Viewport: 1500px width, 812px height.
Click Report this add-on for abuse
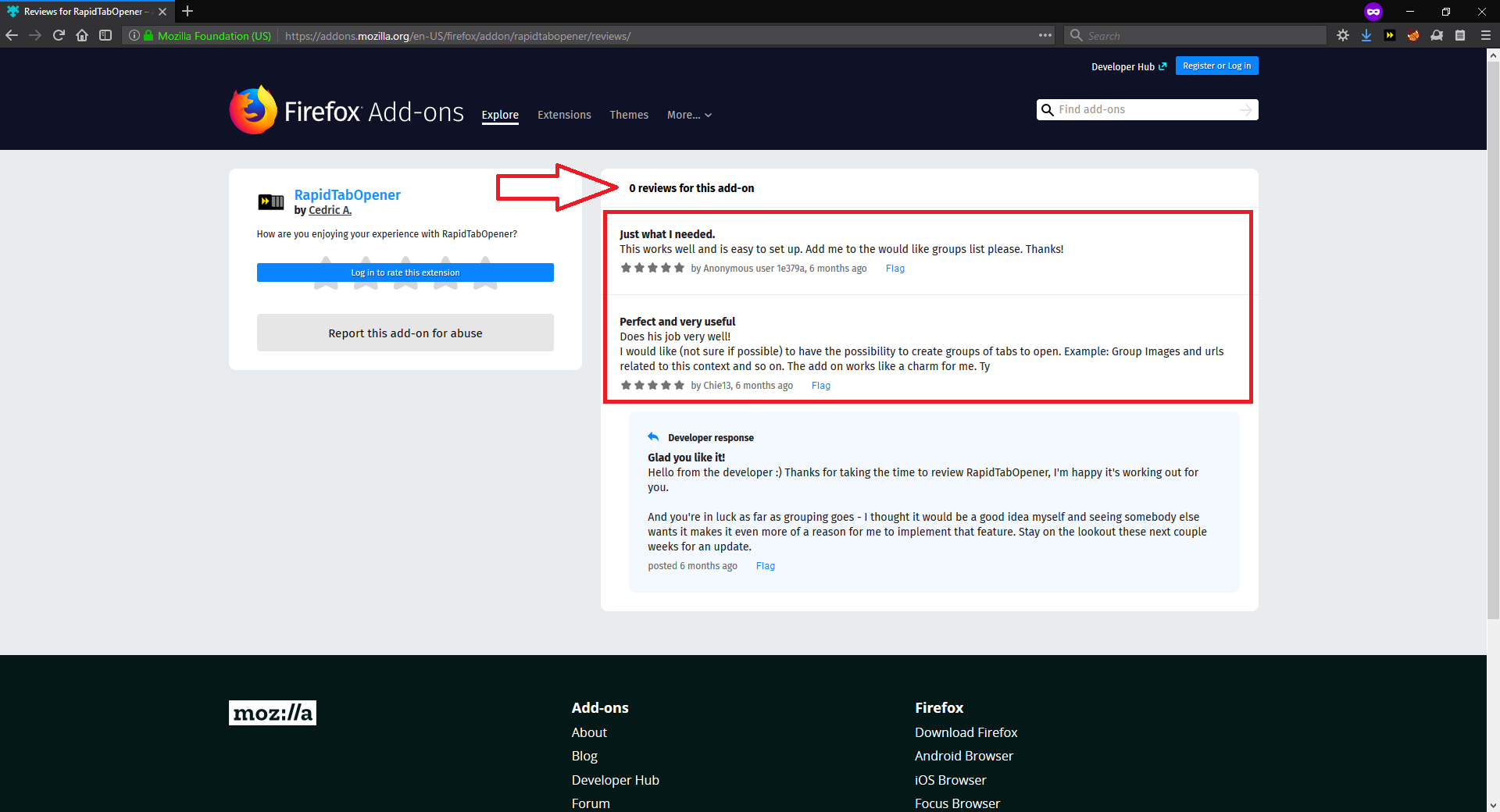(x=405, y=332)
